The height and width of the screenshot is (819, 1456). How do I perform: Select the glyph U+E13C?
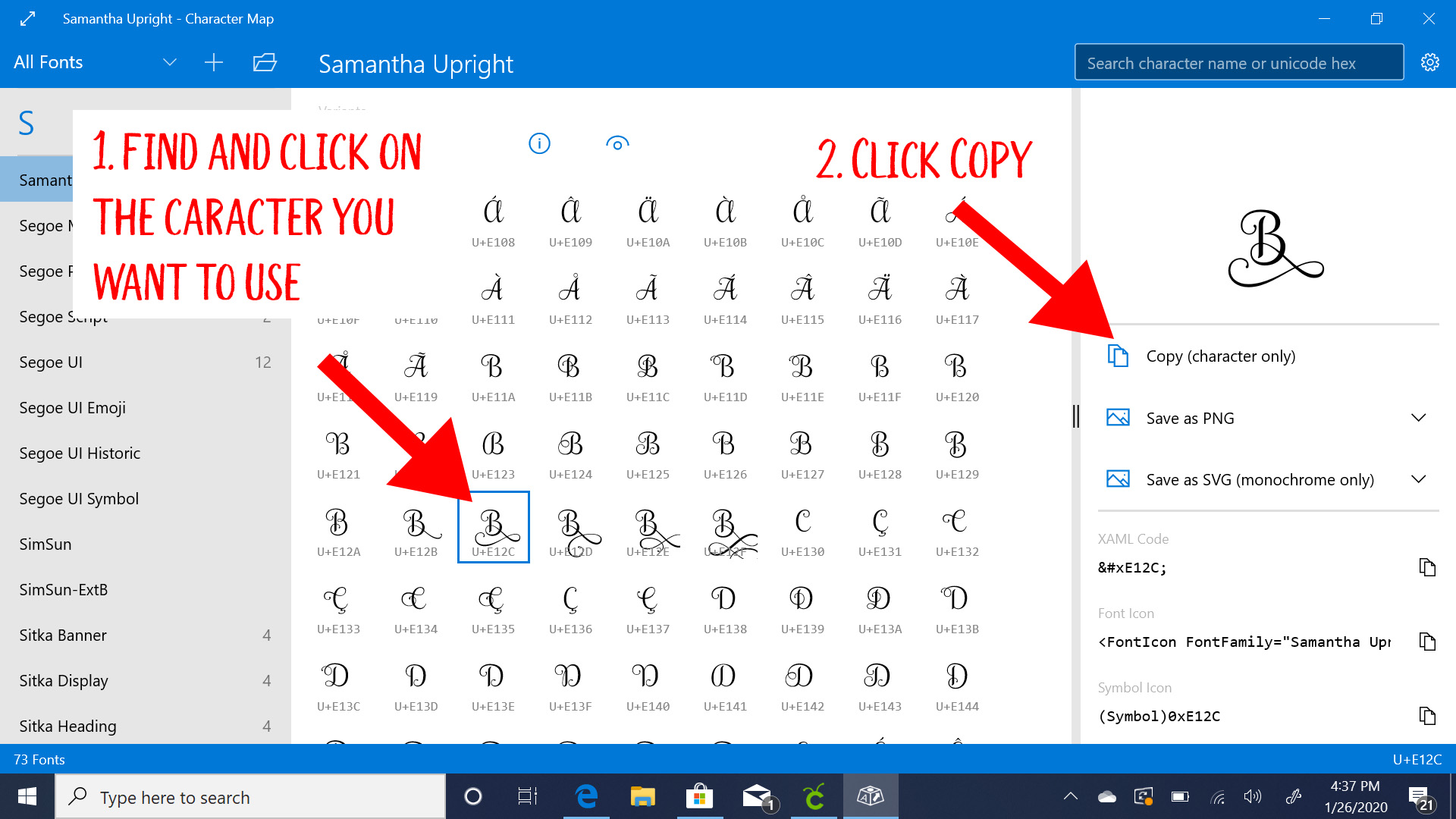click(x=339, y=682)
